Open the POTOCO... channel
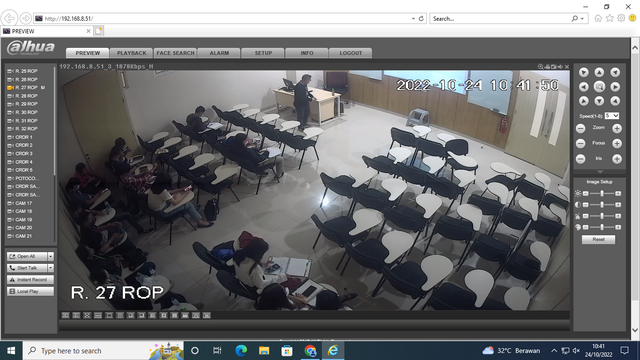Image resolution: width=640 pixels, height=360 pixels. [23, 178]
